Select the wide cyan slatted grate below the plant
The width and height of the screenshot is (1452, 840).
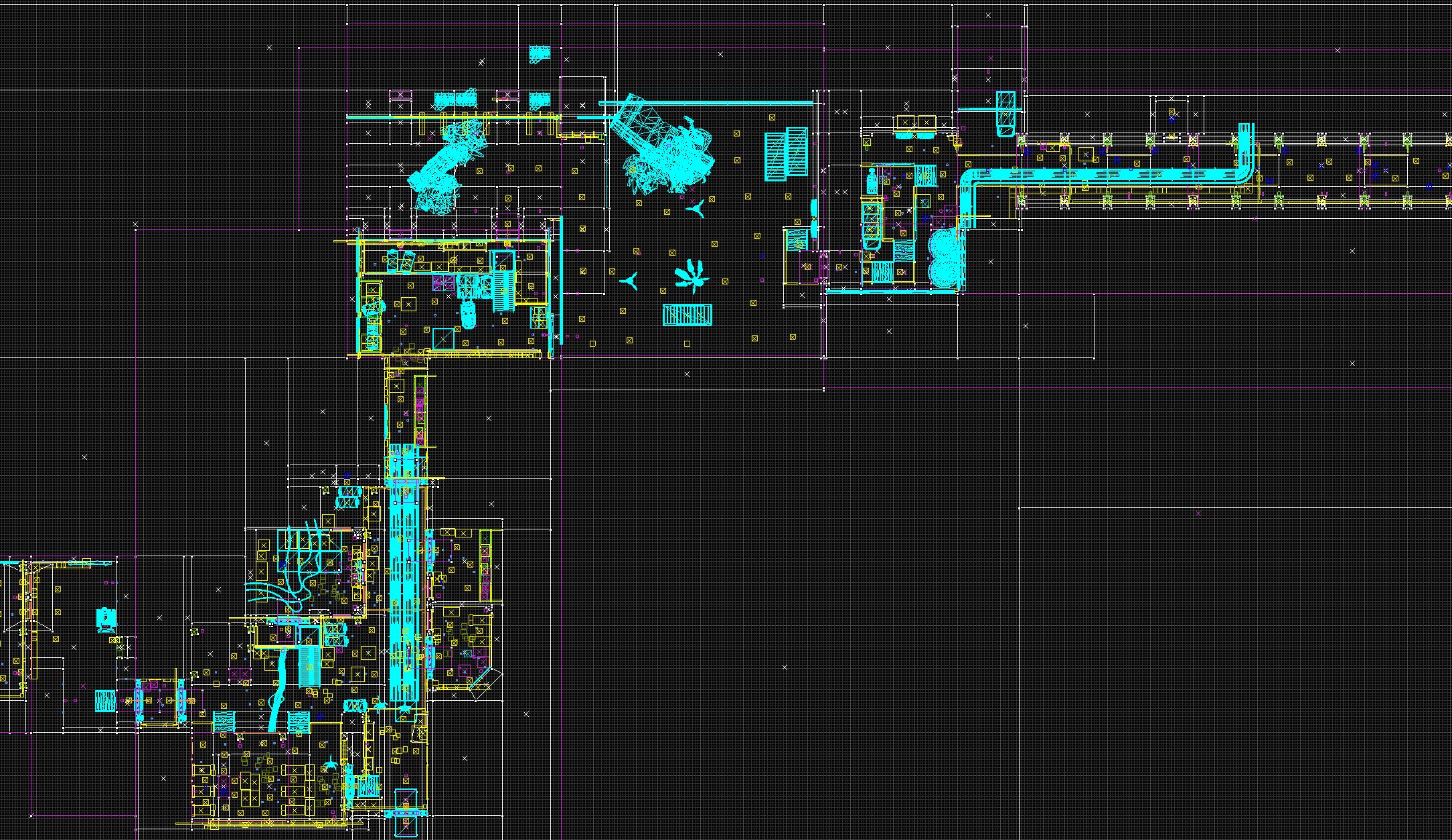[x=688, y=315]
